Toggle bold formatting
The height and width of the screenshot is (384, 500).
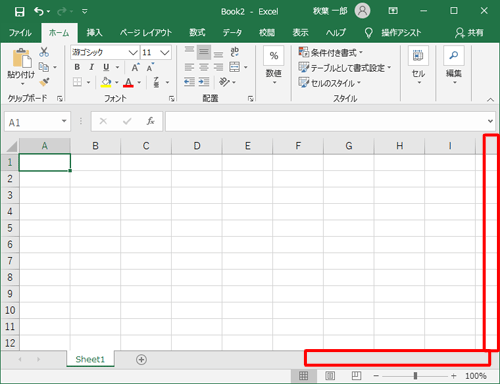[77, 67]
